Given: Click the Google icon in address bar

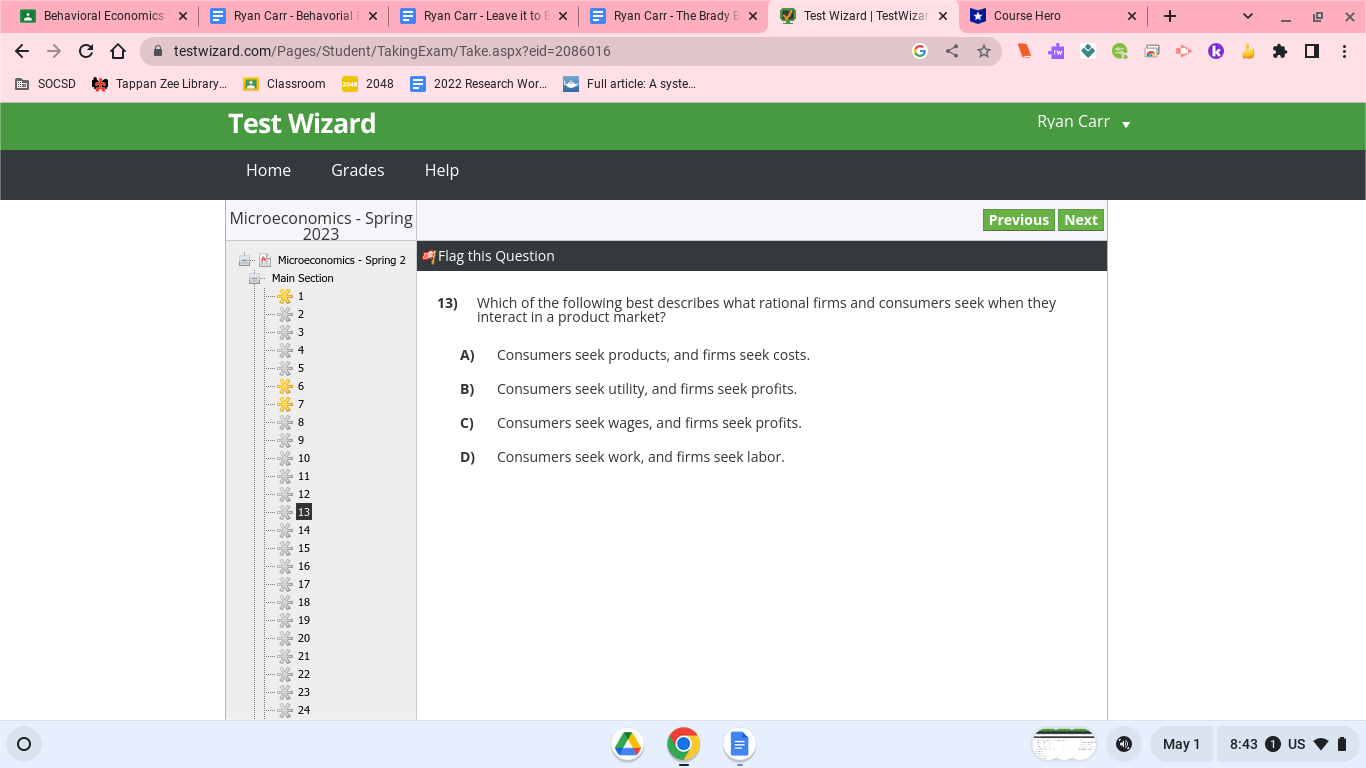Looking at the screenshot, I should click(920, 51).
